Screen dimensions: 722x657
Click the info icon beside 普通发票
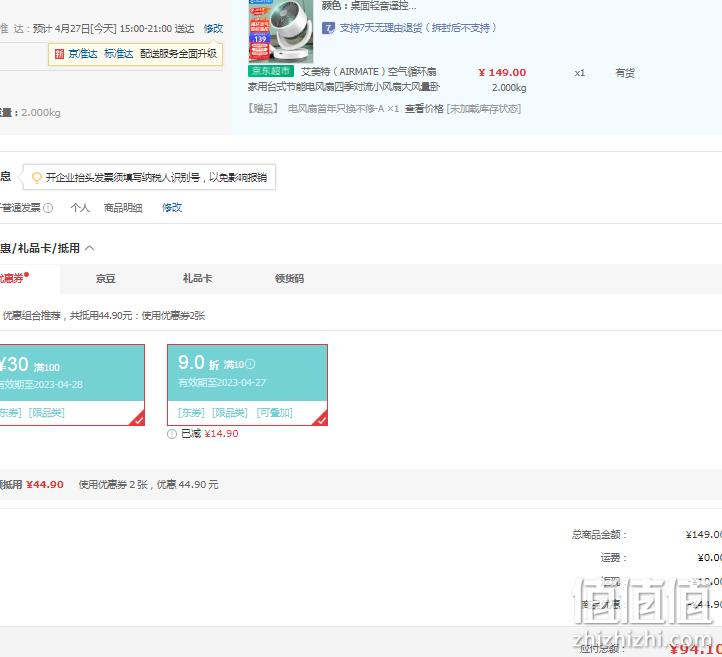coord(48,208)
